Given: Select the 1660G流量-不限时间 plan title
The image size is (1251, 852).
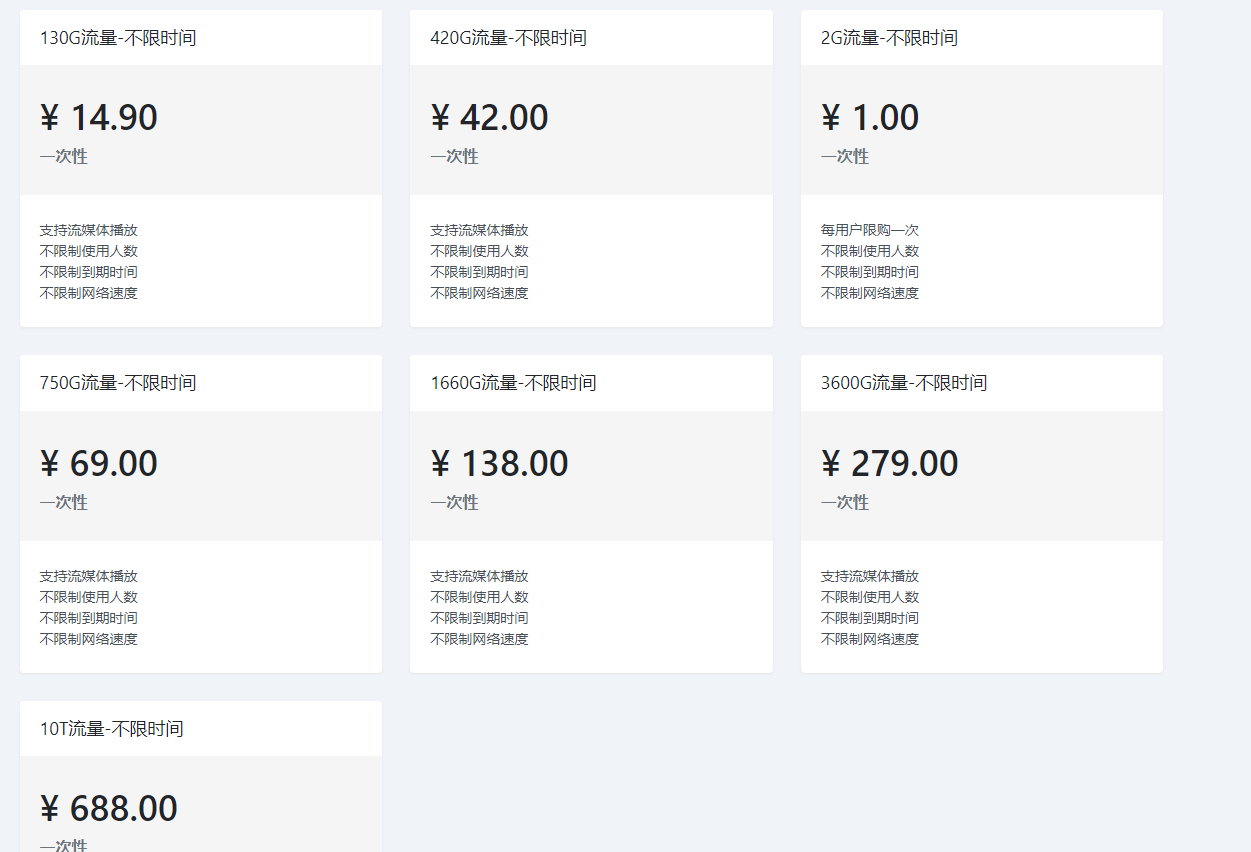Looking at the screenshot, I should (513, 383).
